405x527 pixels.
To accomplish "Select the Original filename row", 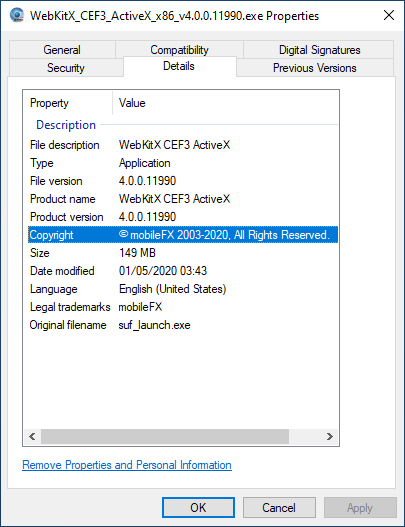I will [183, 325].
